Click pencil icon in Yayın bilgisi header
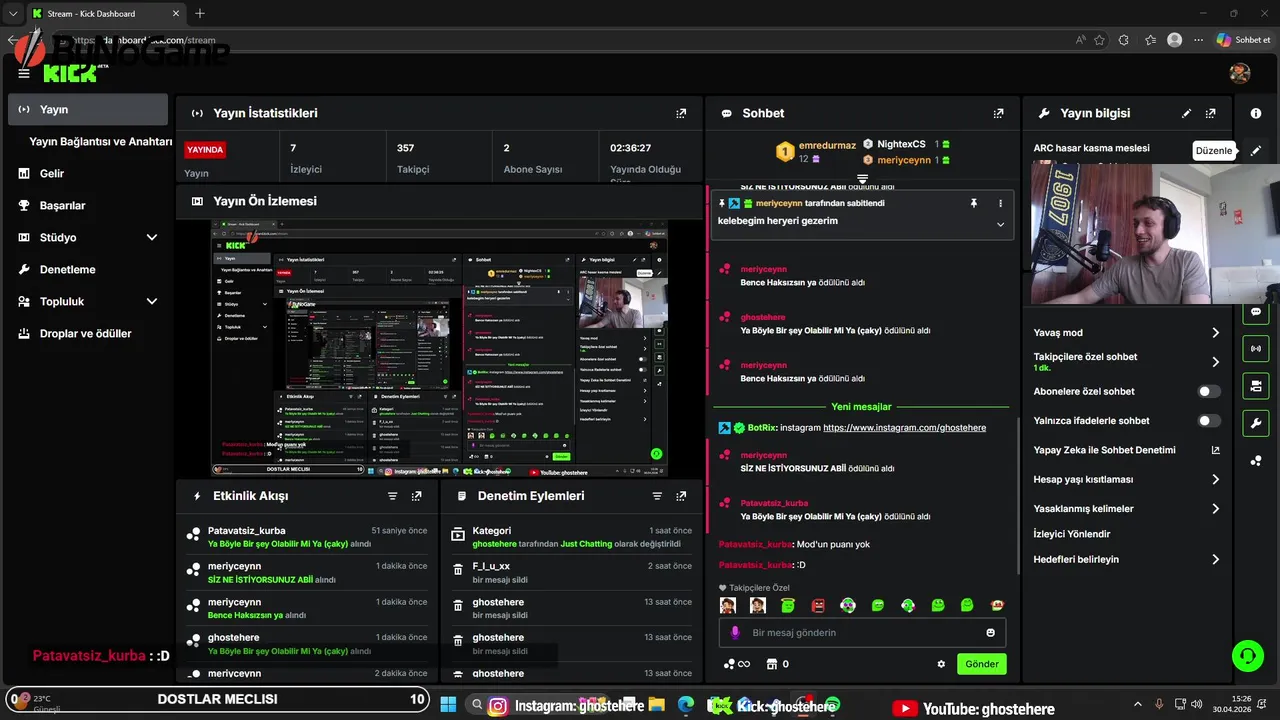The height and width of the screenshot is (720, 1280). (x=1187, y=113)
